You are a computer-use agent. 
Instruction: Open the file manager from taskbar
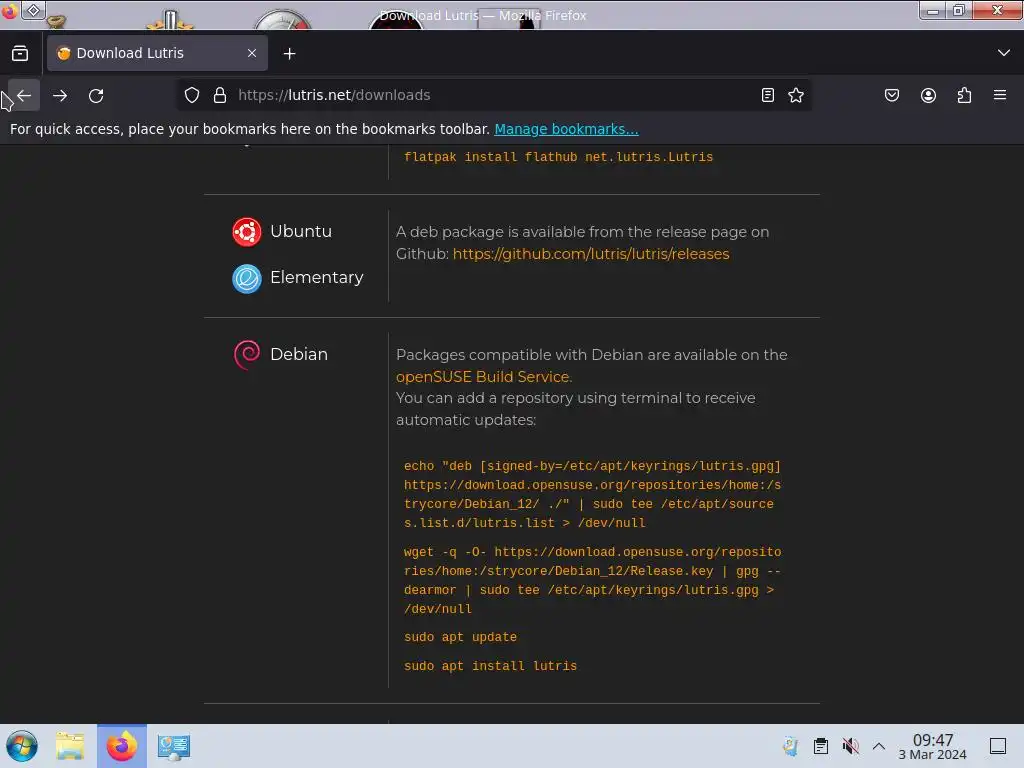click(x=70, y=746)
